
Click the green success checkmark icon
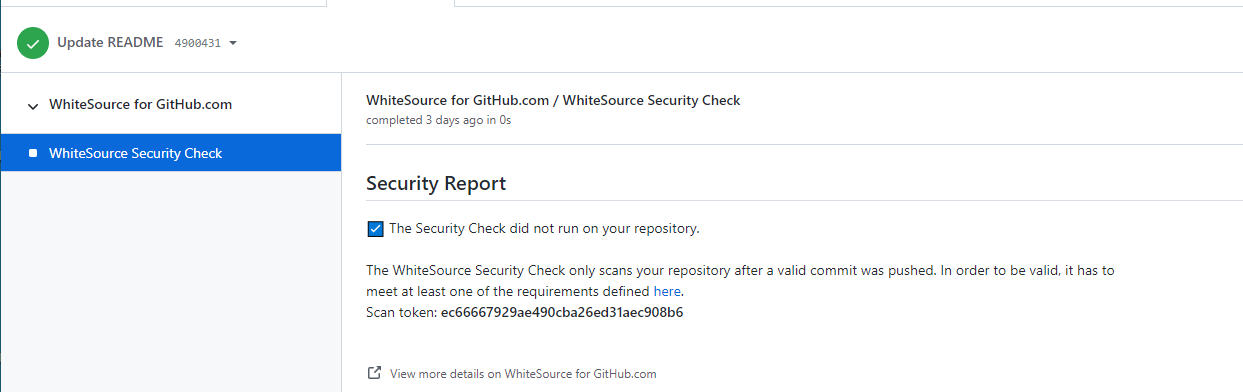(32, 43)
